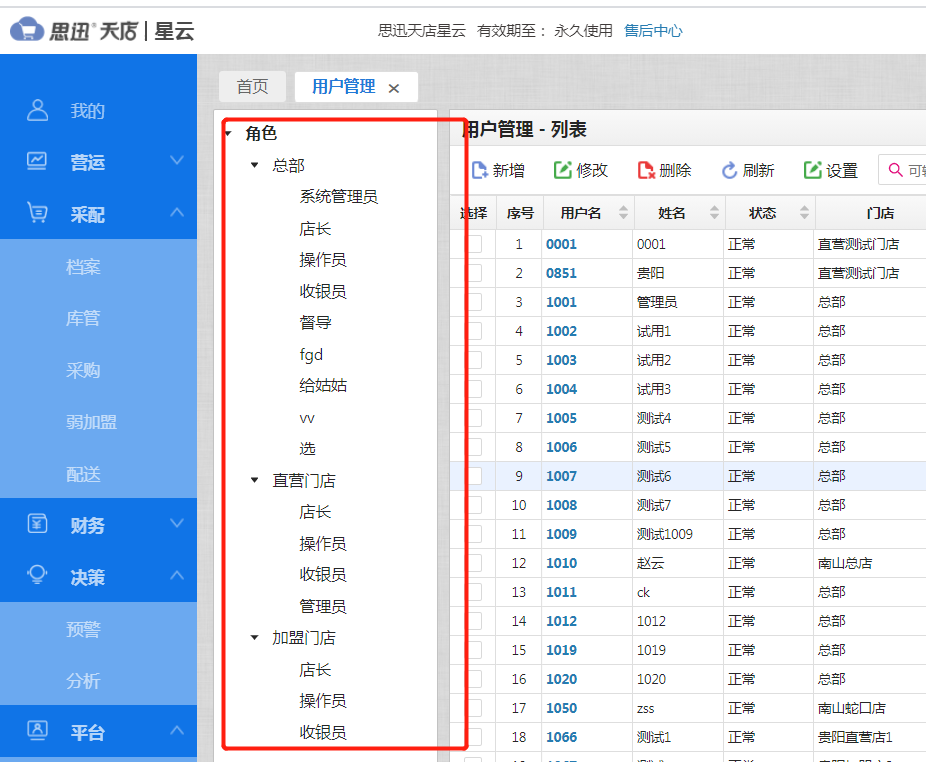Open the 售后中心 link

click(653, 31)
